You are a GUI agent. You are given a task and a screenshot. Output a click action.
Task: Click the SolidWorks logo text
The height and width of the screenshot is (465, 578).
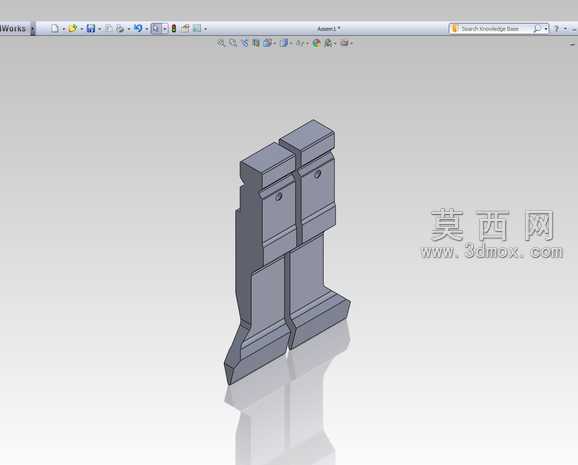tap(13, 28)
